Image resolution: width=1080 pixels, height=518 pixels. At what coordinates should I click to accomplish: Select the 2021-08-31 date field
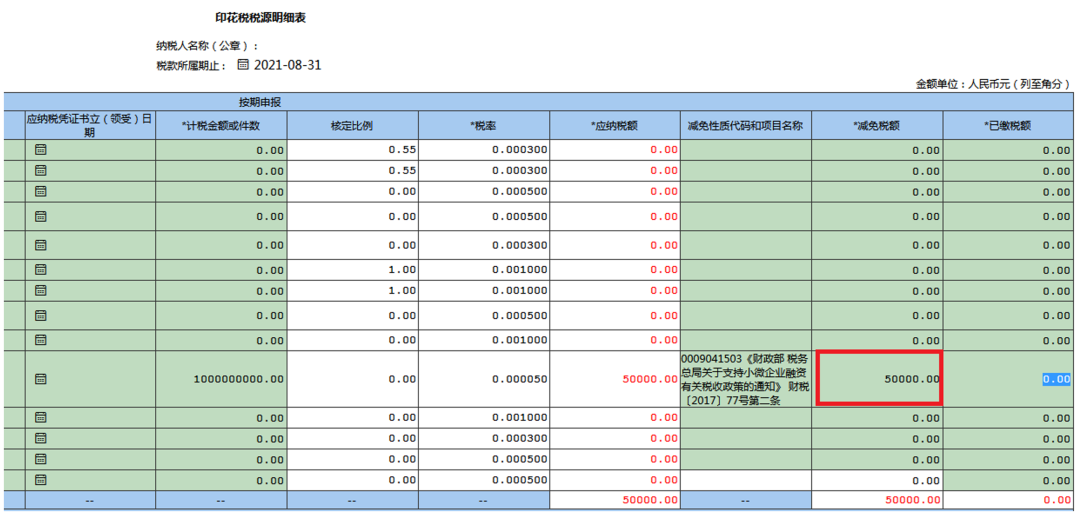[x=287, y=65]
